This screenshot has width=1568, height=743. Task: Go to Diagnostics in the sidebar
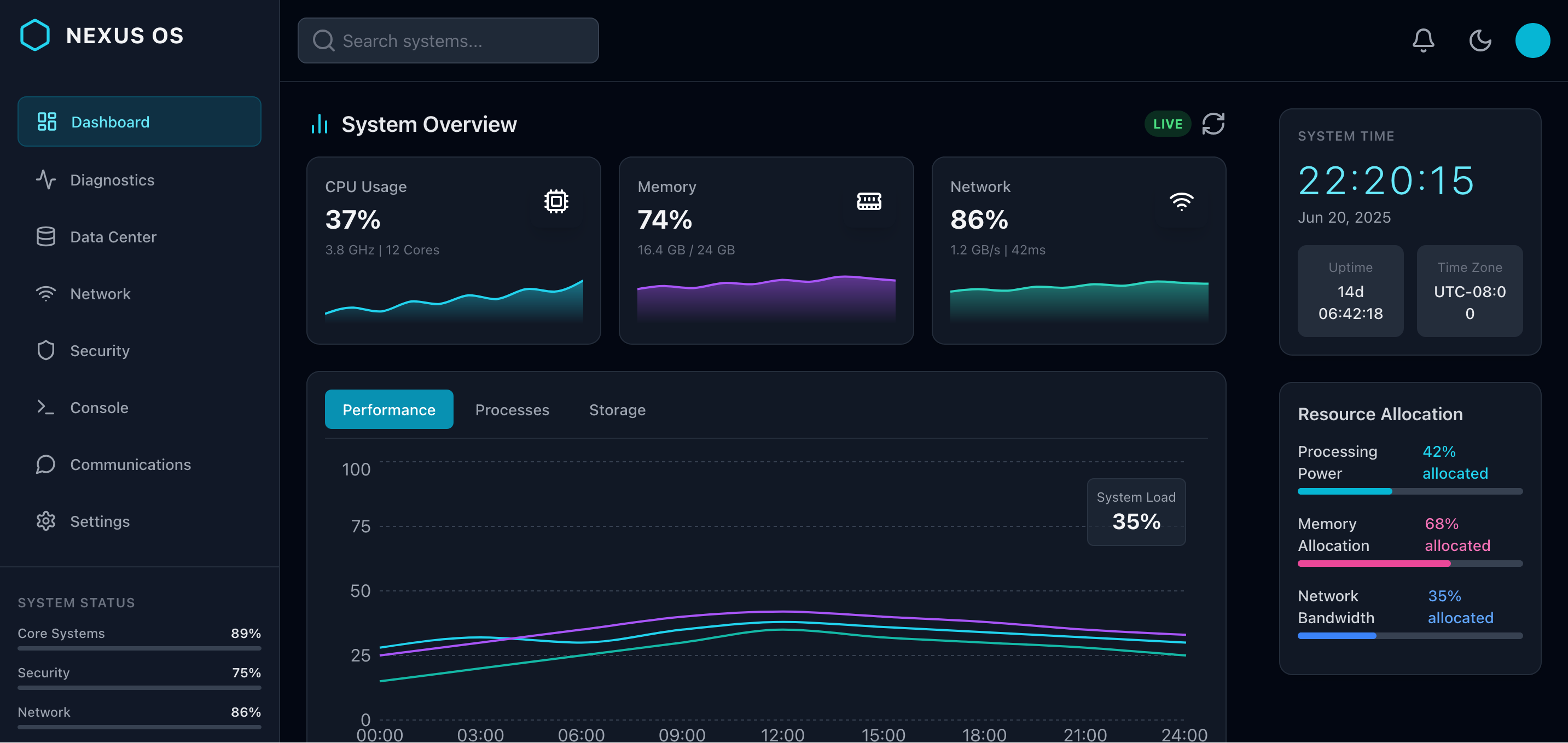pos(140,179)
